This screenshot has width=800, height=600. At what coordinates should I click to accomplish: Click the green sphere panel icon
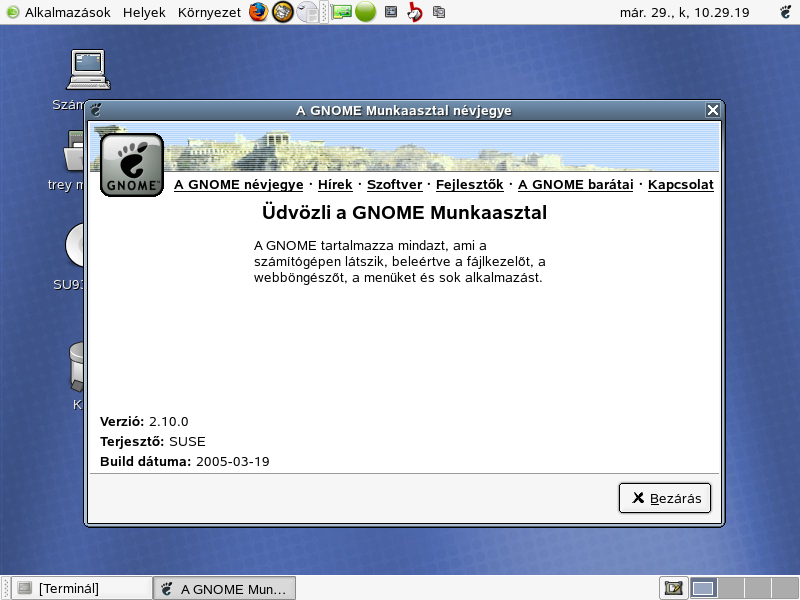(x=365, y=12)
